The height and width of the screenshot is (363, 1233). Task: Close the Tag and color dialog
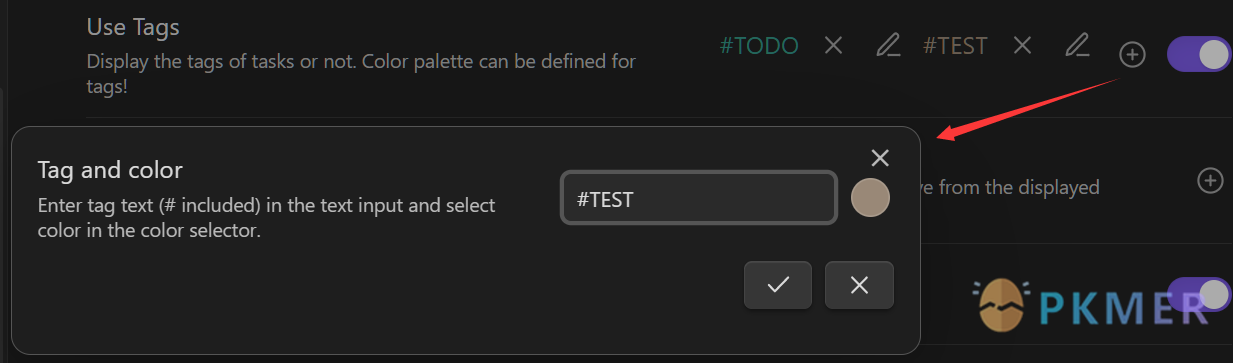(880, 158)
